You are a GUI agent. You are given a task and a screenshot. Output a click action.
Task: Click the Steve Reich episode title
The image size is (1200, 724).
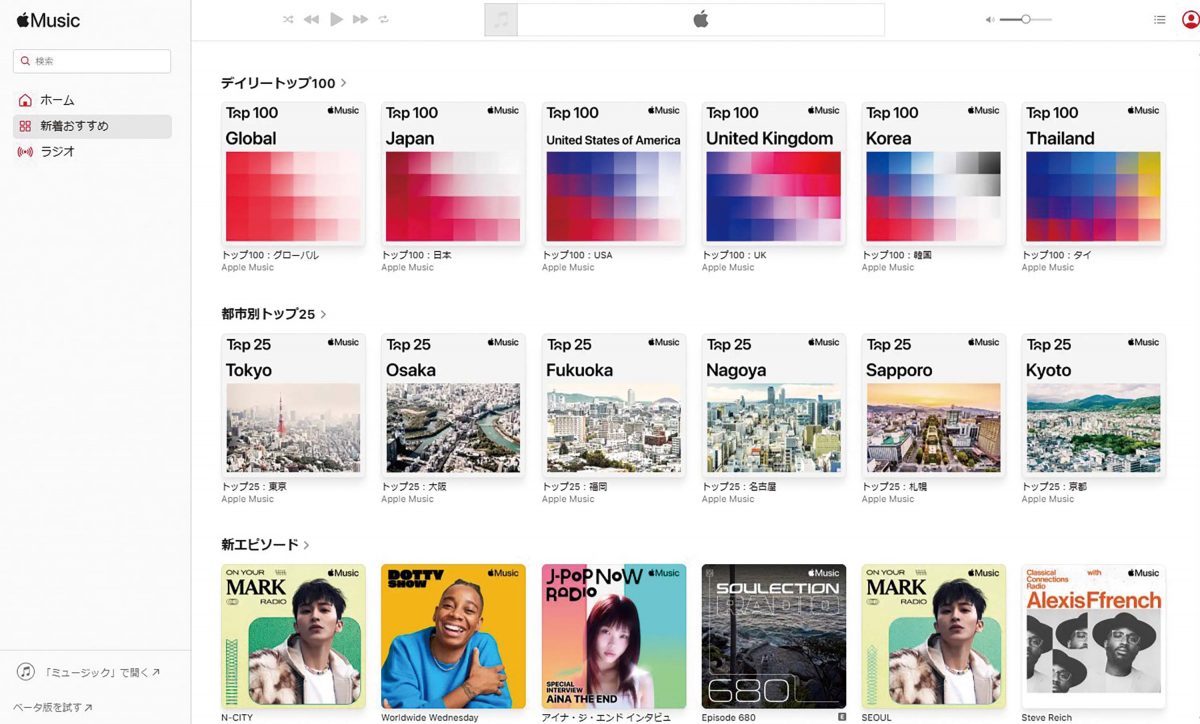(x=1046, y=718)
